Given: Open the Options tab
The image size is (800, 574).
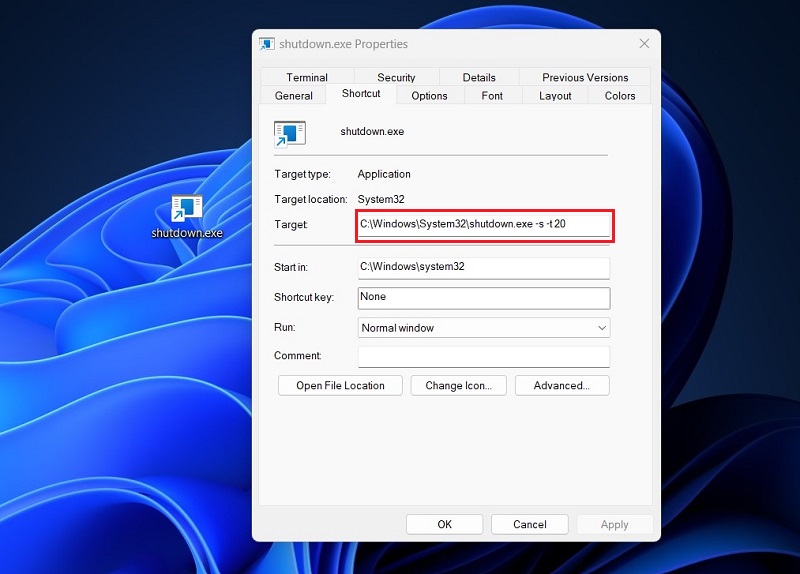Looking at the screenshot, I should point(430,95).
